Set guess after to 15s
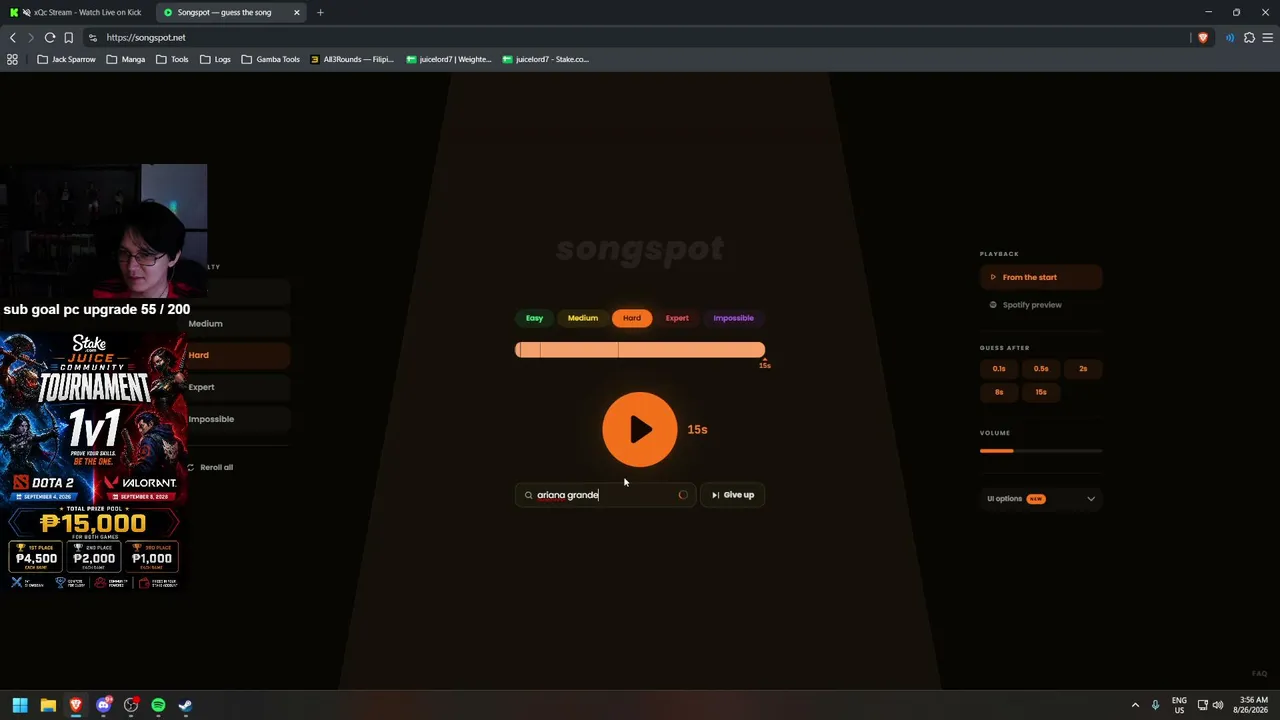 pos(1041,392)
